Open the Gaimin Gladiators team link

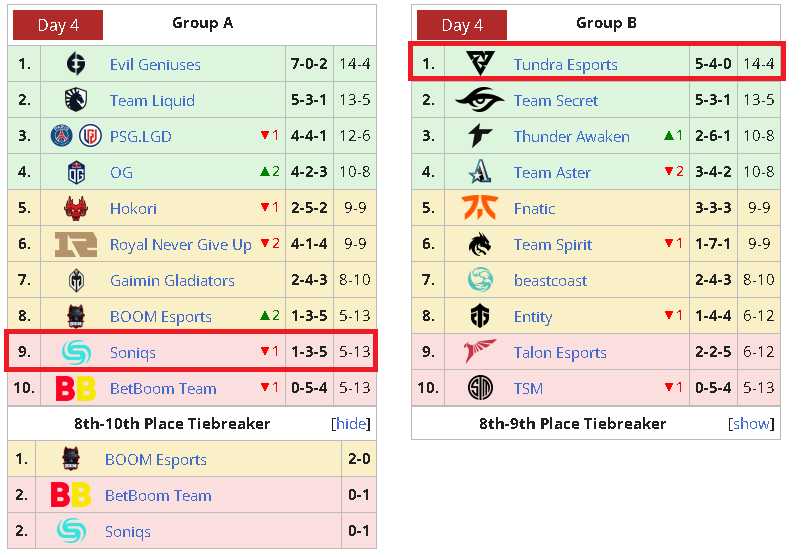click(x=172, y=281)
